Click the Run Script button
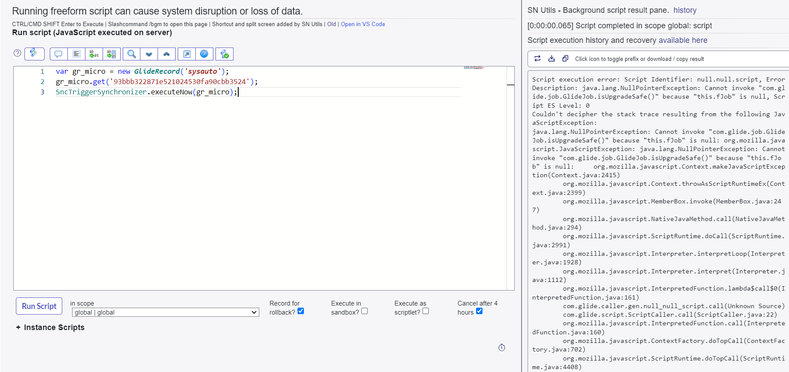The image size is (789, 372). click(x=39, y=306)
